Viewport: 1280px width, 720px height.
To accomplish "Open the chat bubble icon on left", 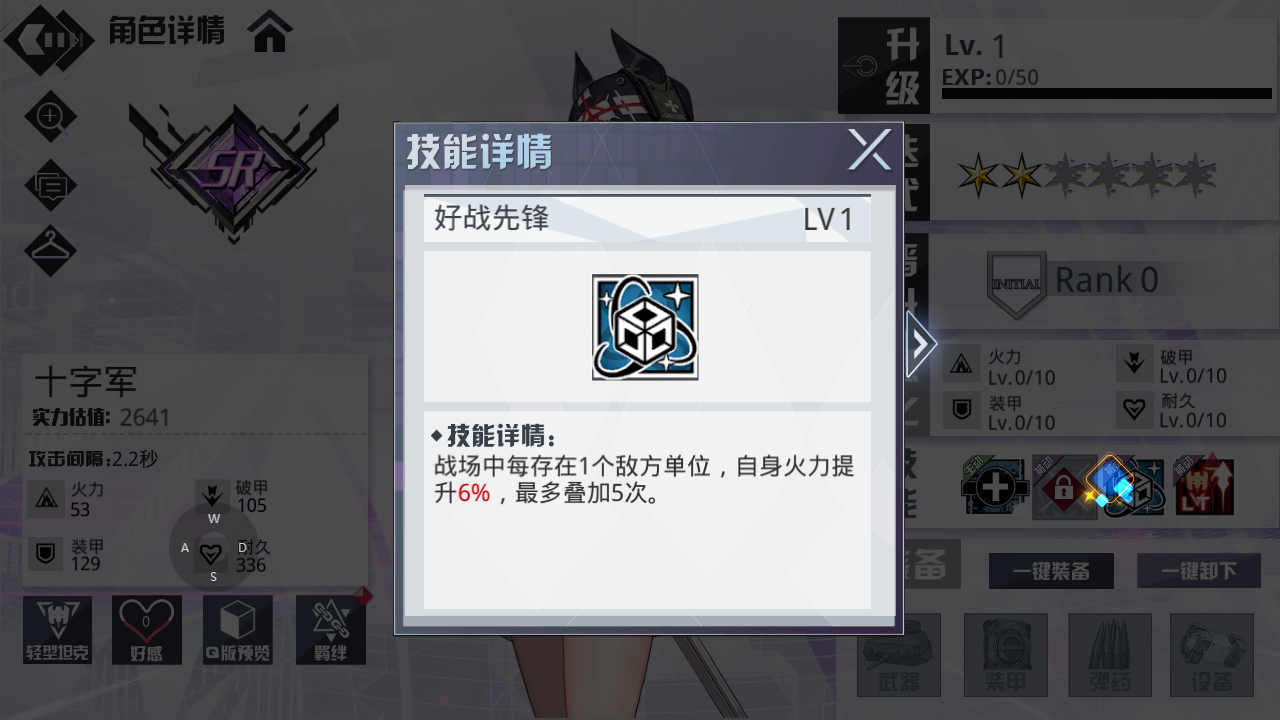I will coord(50,184).
